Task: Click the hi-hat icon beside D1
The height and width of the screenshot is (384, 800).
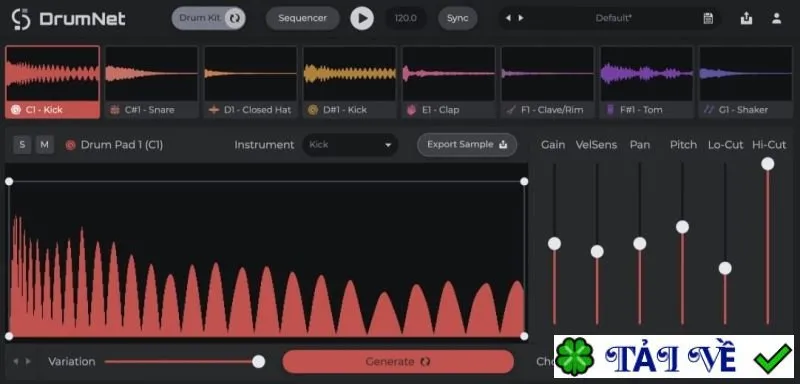Action: (x=214, y=110)
